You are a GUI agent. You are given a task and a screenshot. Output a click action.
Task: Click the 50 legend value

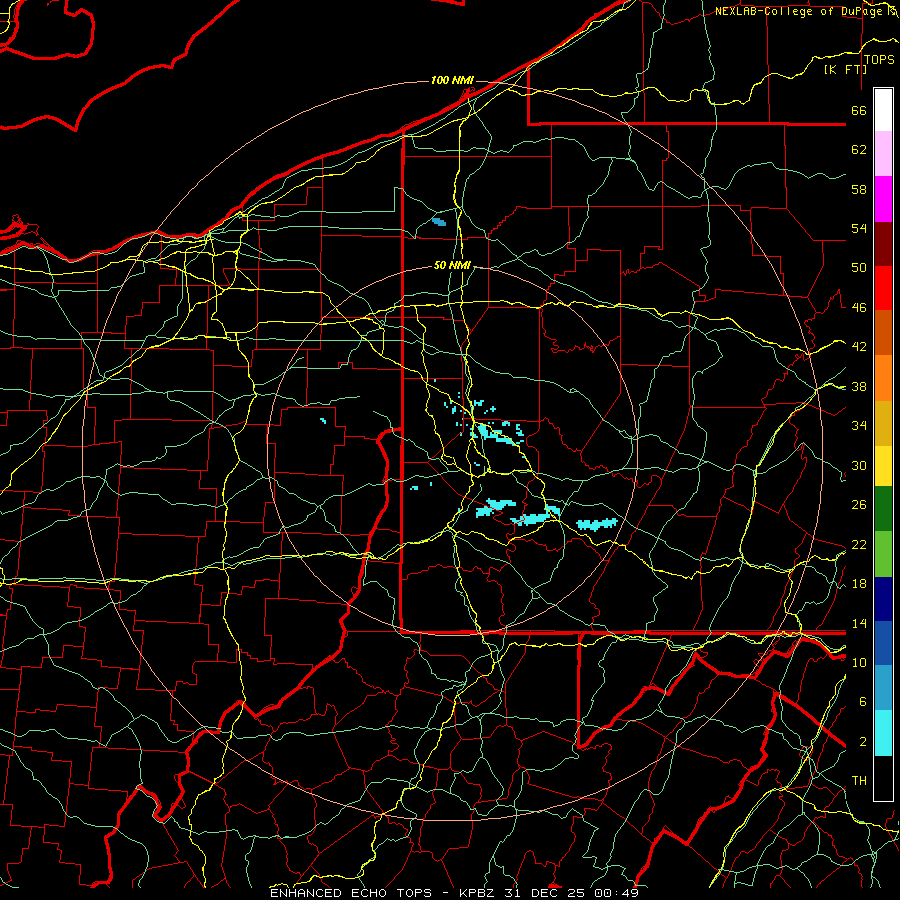pos(859,268)
